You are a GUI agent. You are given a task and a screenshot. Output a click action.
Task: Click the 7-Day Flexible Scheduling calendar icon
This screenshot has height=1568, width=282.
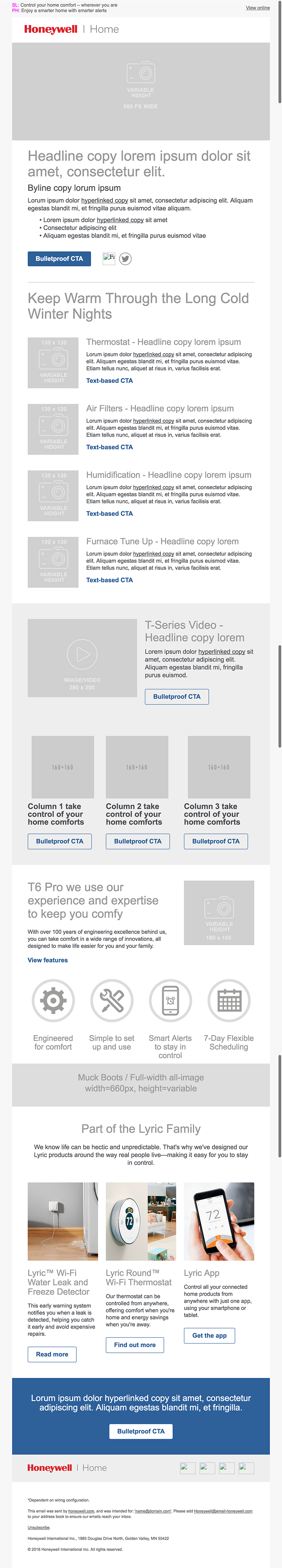click(229, 1000)
